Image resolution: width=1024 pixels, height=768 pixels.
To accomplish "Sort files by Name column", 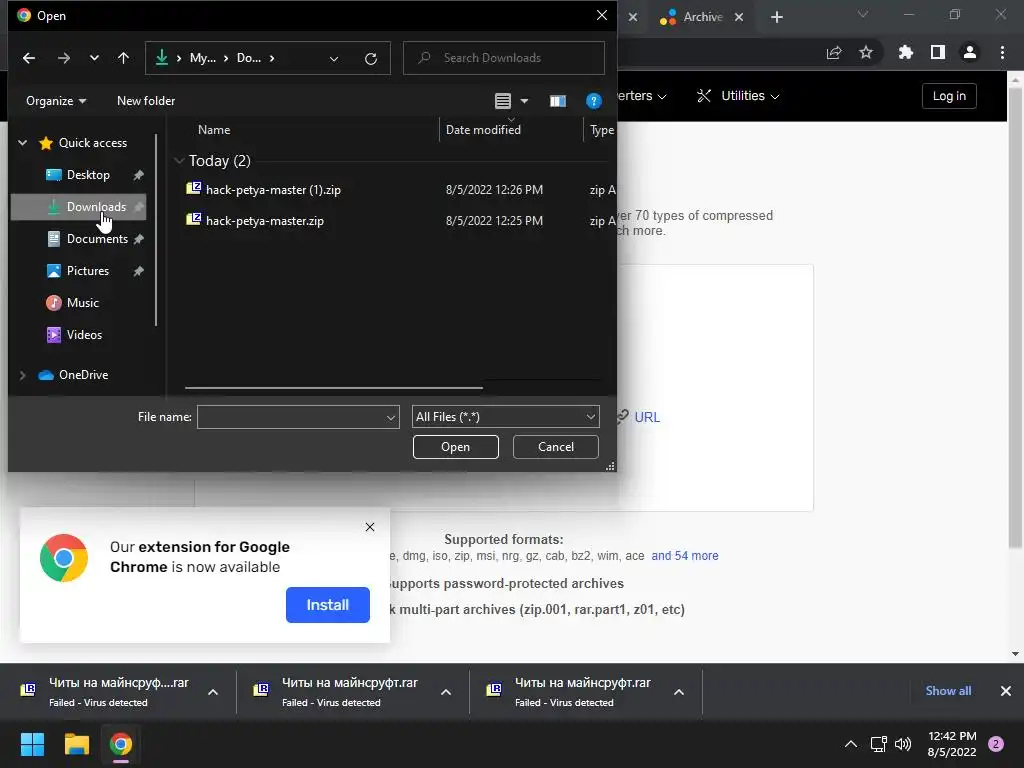I will (214, 129).
